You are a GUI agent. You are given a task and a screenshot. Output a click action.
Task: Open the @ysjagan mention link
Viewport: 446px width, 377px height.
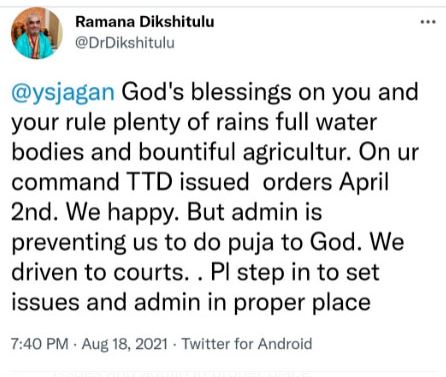[63, 92]
